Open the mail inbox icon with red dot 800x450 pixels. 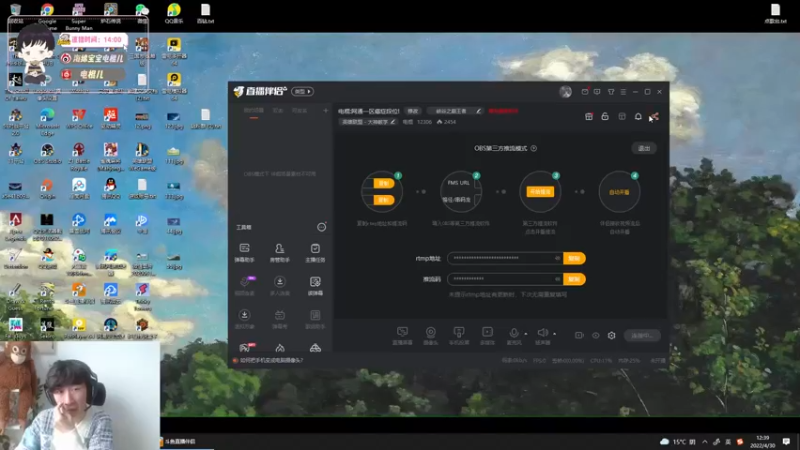click(585, 92)
